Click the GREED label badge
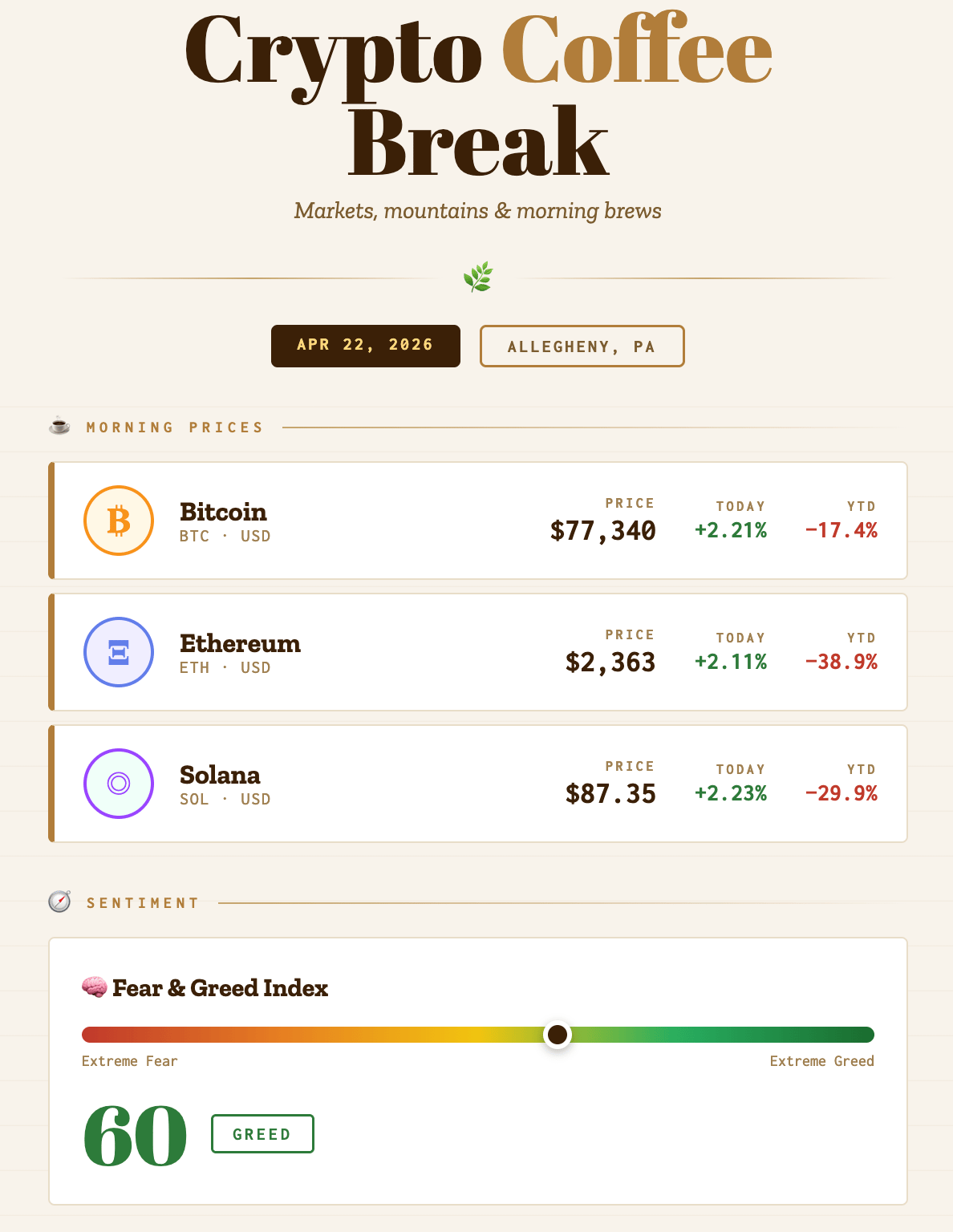Screen dimensions: 953x1232 click(x=262, y=1134)
